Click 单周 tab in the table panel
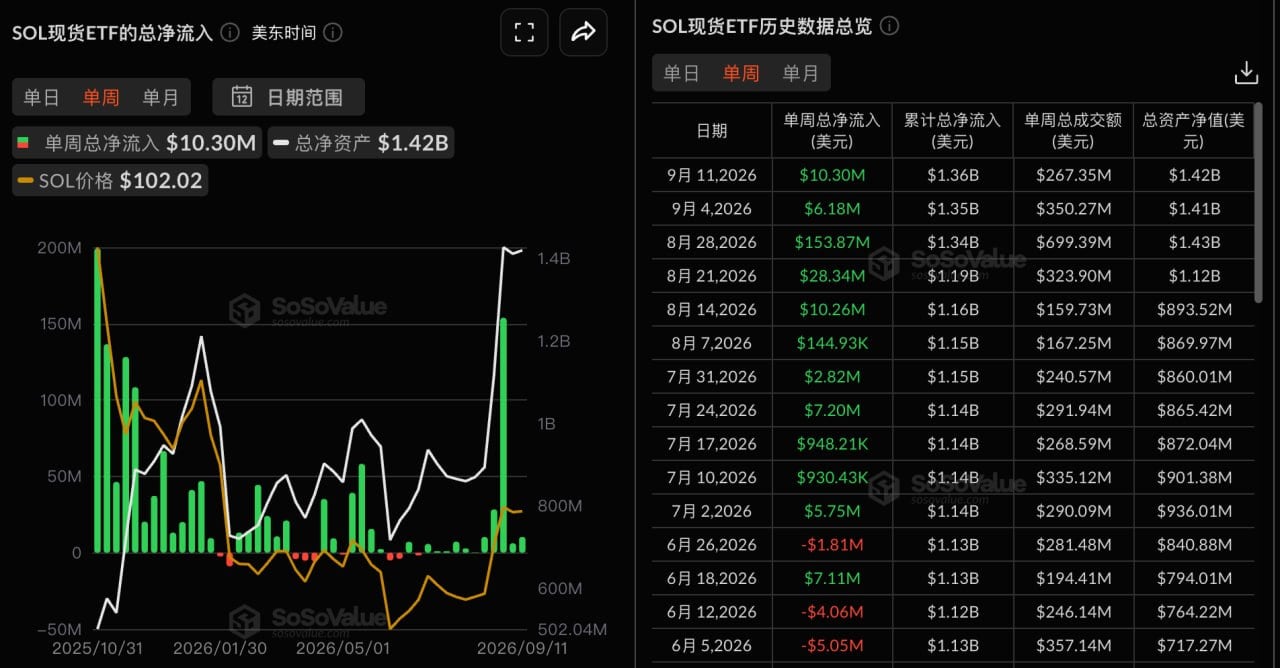 [741, 73]
